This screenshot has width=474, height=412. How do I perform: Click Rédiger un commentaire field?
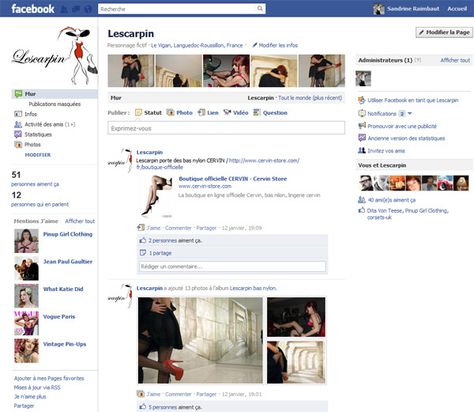tap(232, 266)
